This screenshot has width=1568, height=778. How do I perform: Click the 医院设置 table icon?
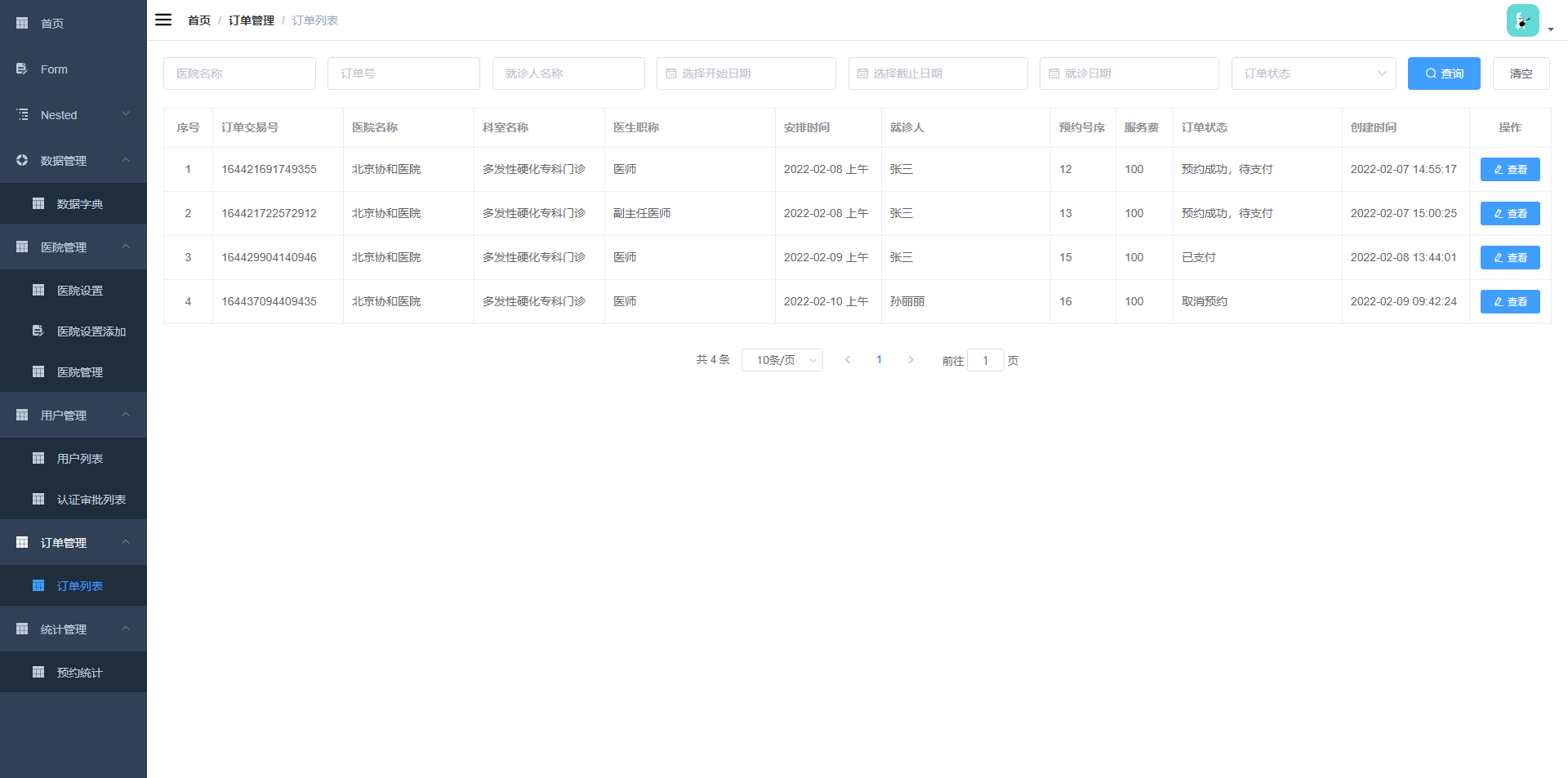[38, 290]
